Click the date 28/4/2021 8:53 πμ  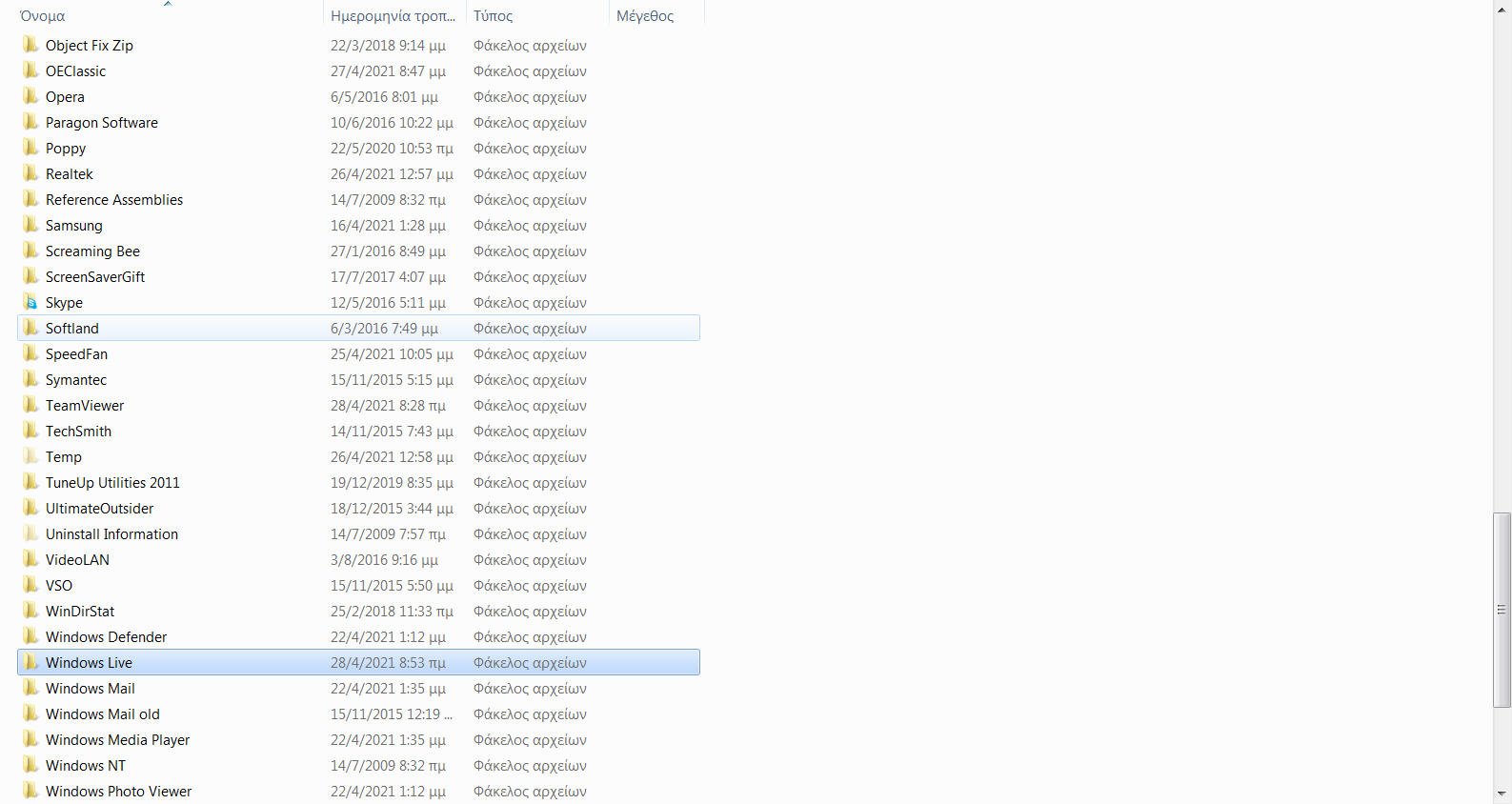point(388,662)
